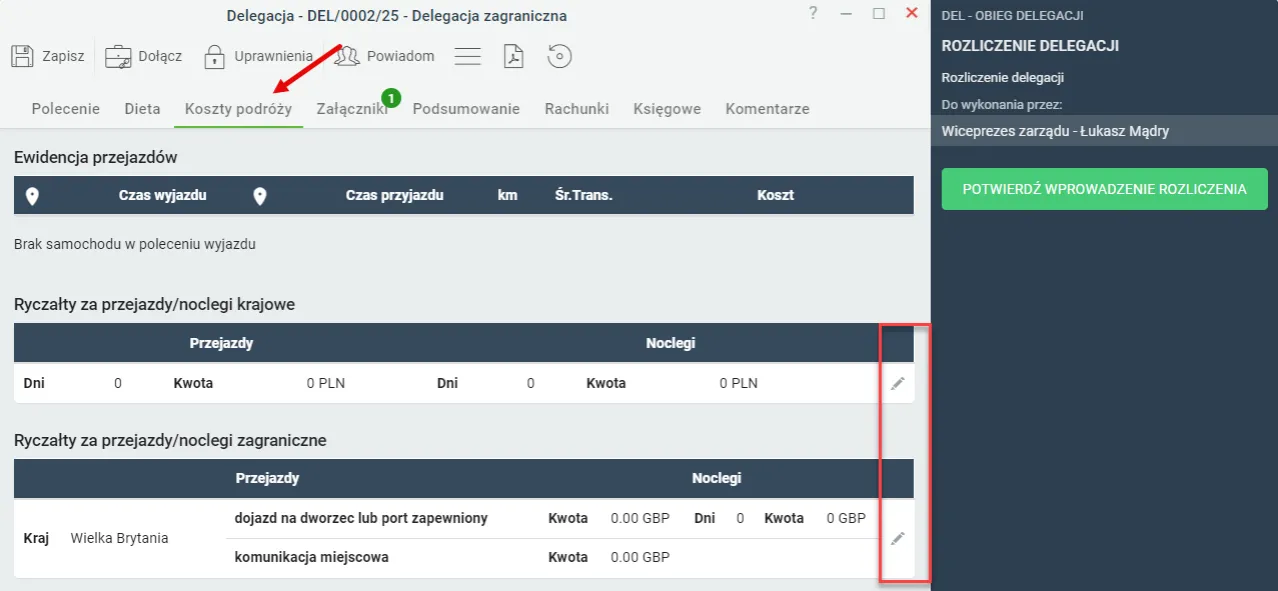Save the delegation with the Zapisz icon
Image resolution: width=1278 pixels, height=591 pixels.
pyautogui.click(x=22, y=55)
